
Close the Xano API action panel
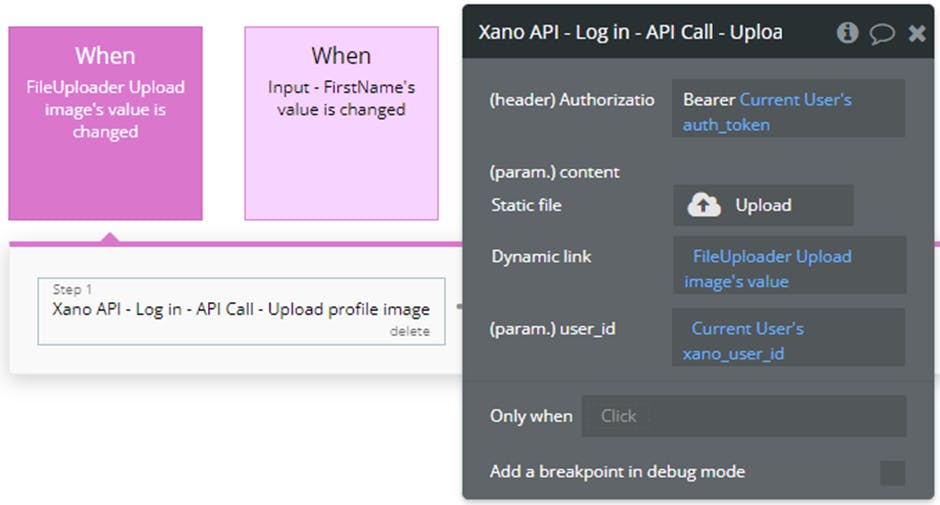click(x=917, y=33)
